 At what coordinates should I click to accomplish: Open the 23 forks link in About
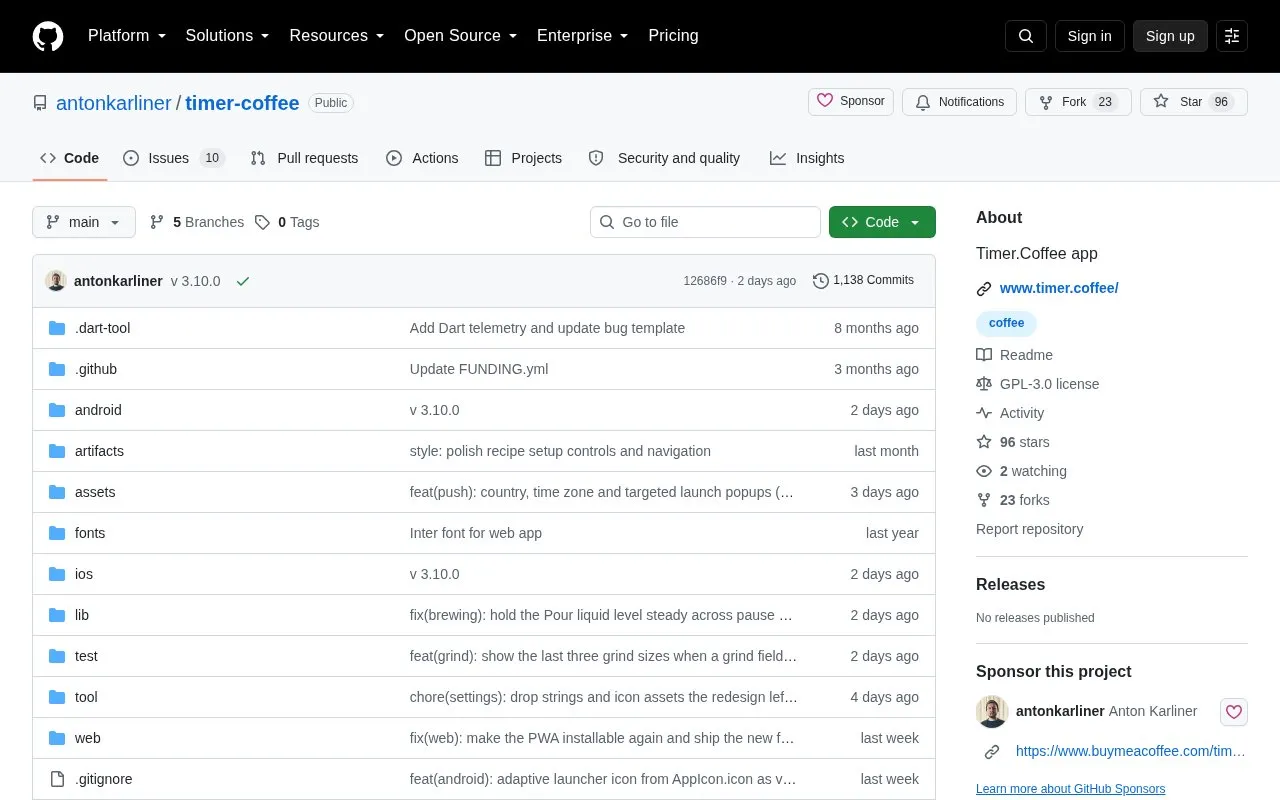[x=1013, y=500]
